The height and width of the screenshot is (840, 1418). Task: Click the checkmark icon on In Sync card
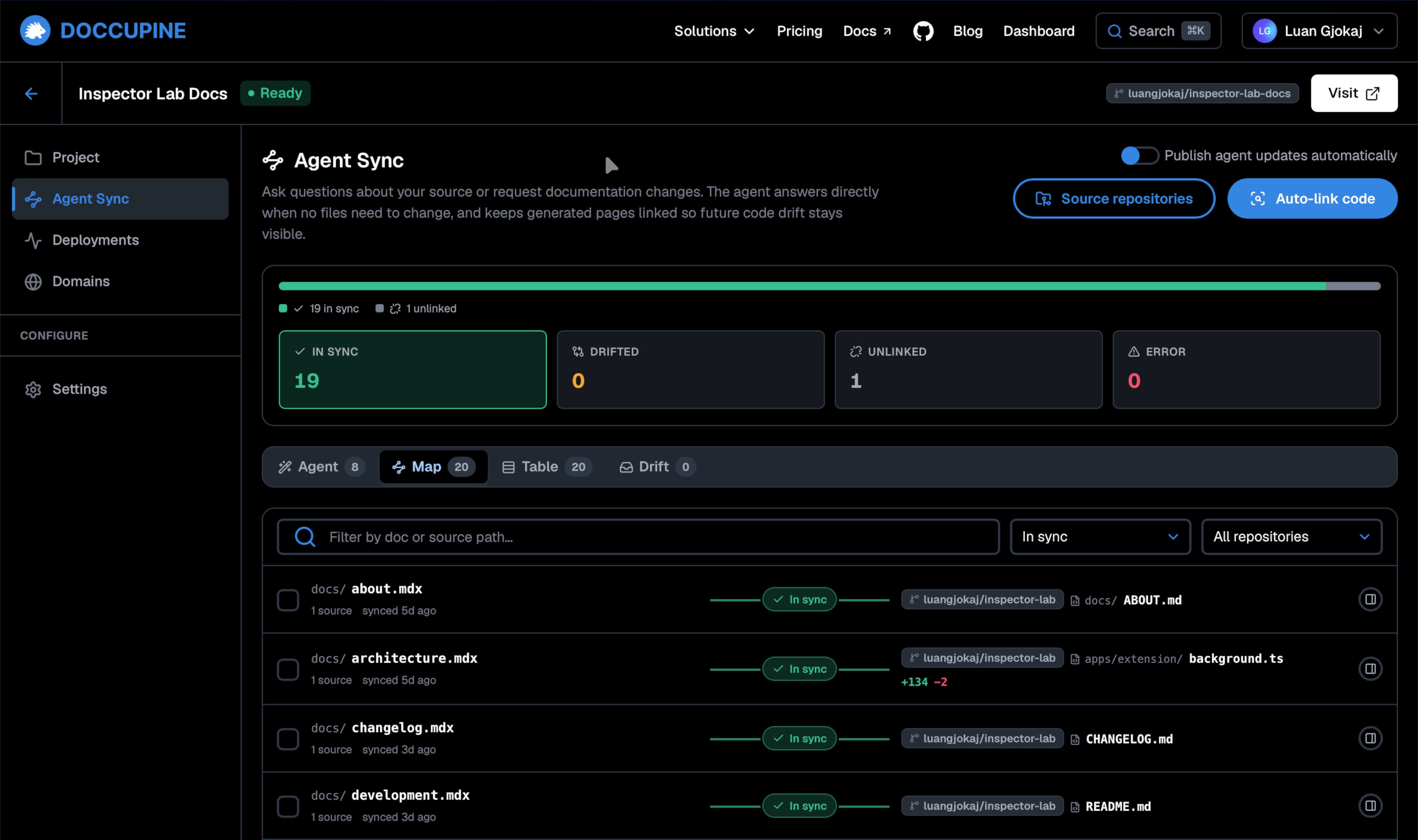tap(300, 352)
